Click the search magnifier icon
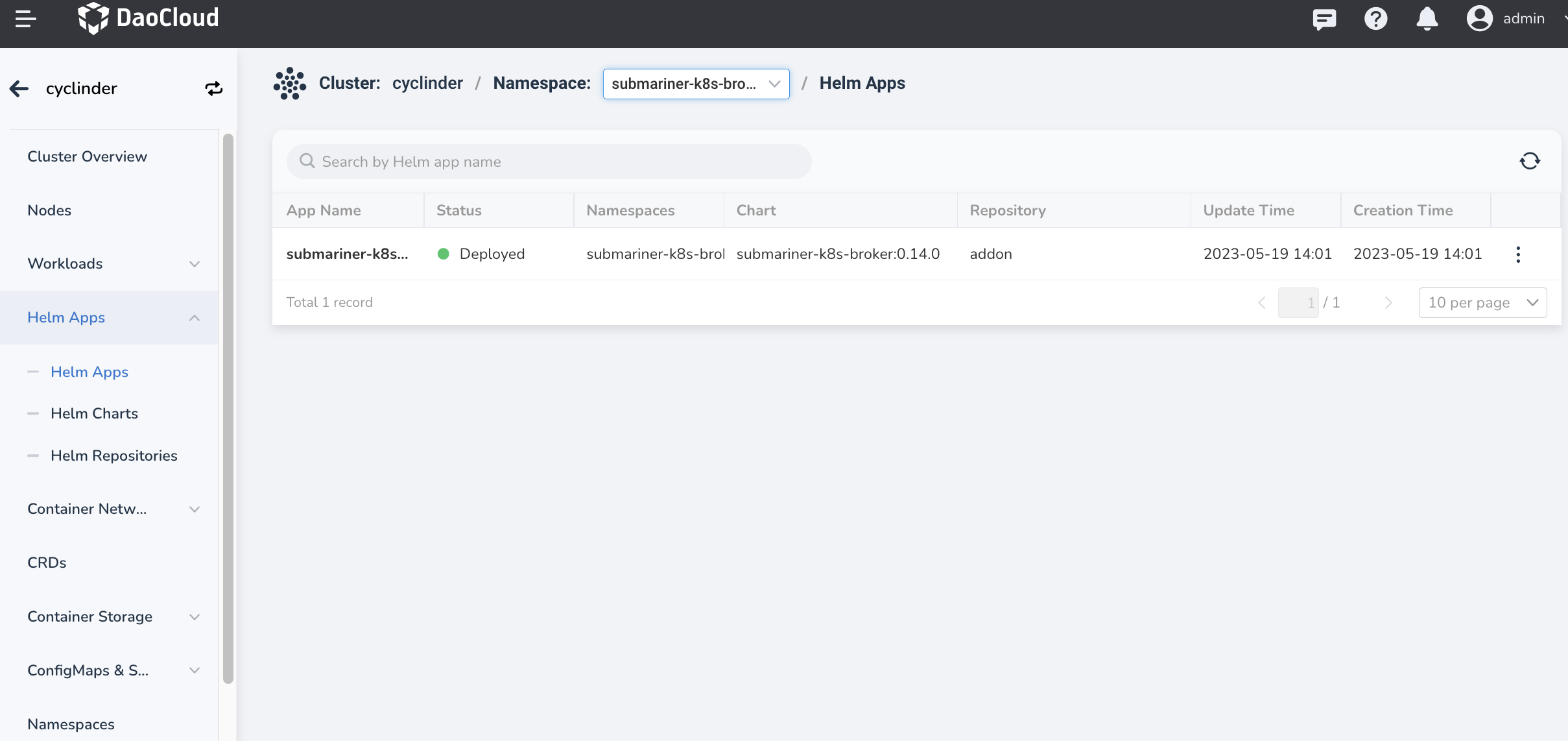The width and height of the screenshot is (1568, 741). pos(307,161)
